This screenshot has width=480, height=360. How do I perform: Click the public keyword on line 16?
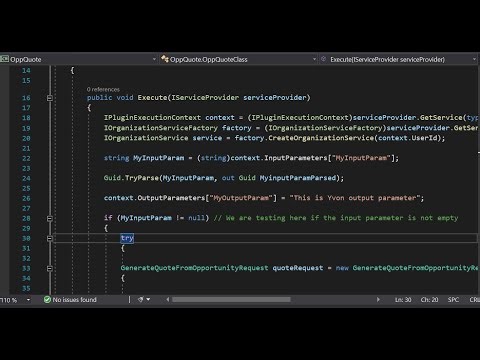[99, 98]
